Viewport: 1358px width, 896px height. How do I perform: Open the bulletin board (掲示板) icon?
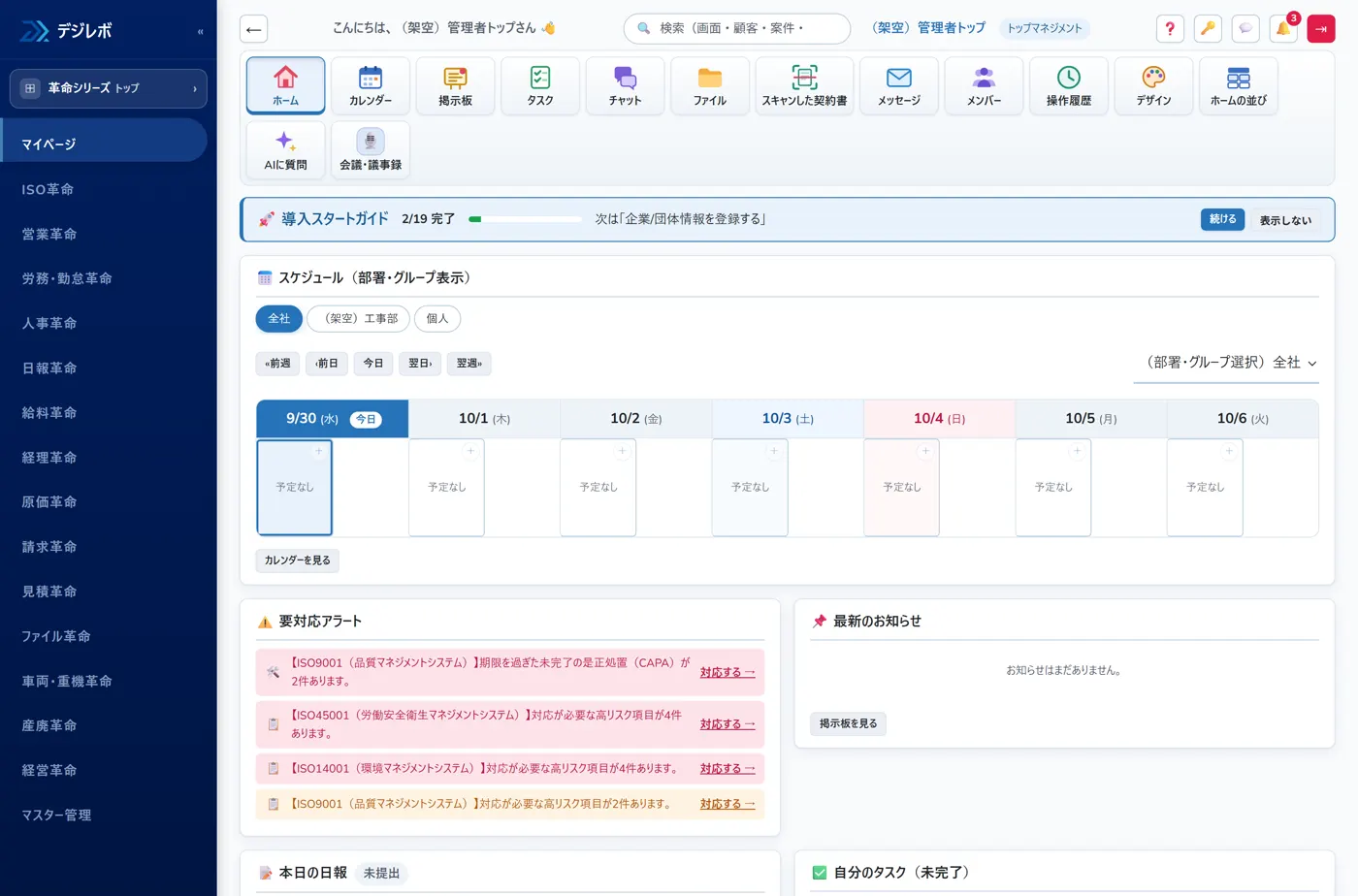point(455,85)
